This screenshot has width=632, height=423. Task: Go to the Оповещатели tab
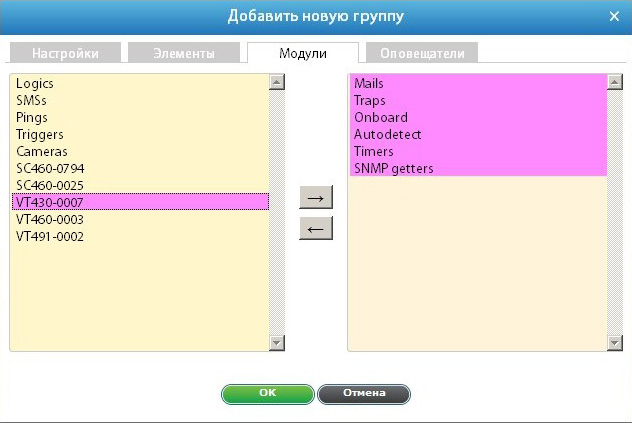coord(422,53)
